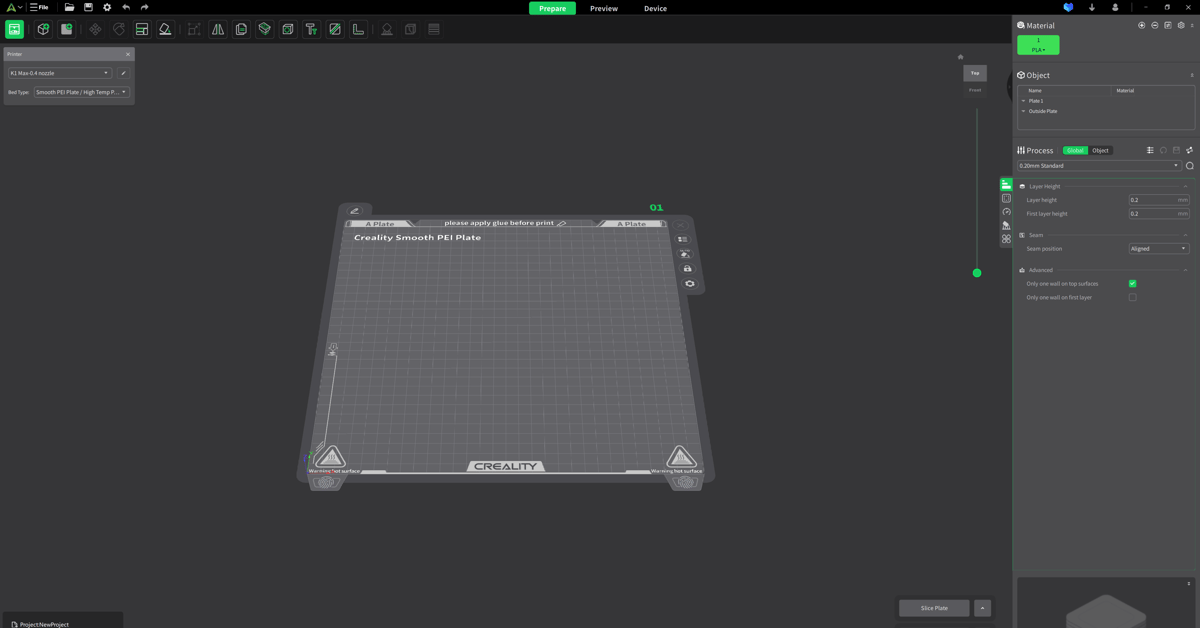
Task: Open the download arrow icon in title bar
Action: (x=1092, y=7)
